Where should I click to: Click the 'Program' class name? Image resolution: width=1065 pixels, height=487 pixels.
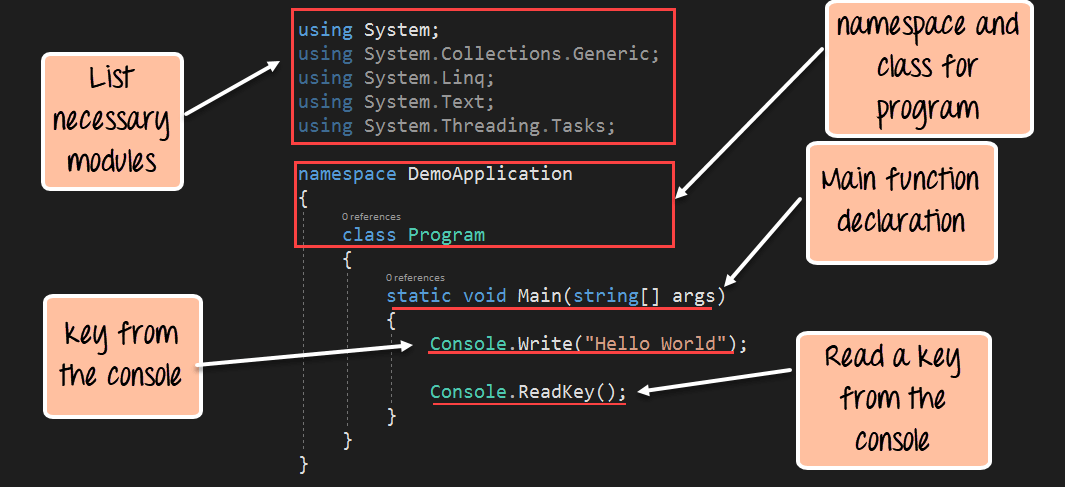pos(446,235)
